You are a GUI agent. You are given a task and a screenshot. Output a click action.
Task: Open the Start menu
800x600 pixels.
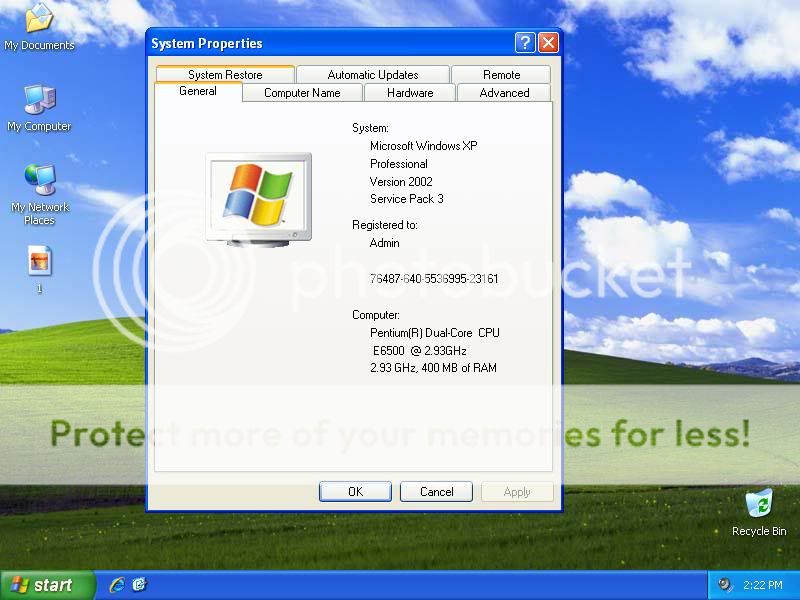(48, 585)
